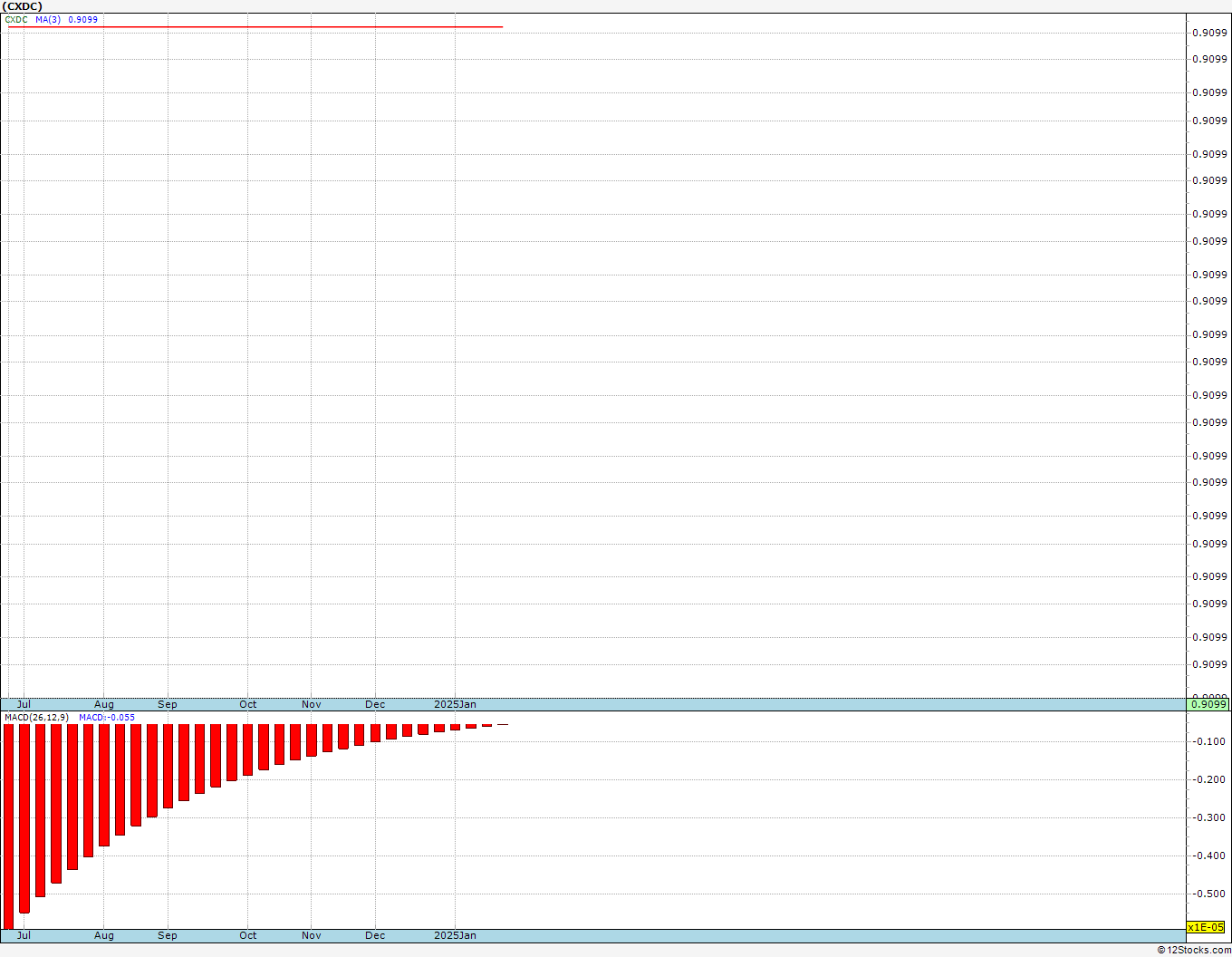Click Dec on the MACD bottom axis
Image resolution: width=1232 pixels, height=957 pixels.
tap(375, 935)
